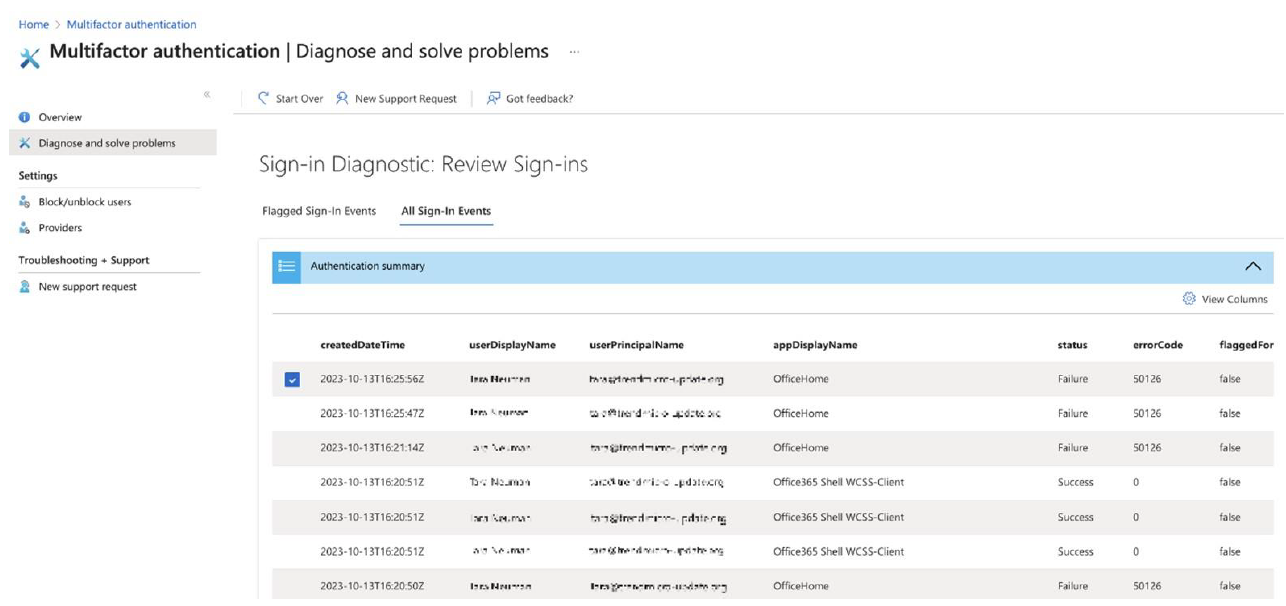Switch to the Flagged Sign-In Events tab
Screen dimensions: 1286x606
click(x=319, y=211)
